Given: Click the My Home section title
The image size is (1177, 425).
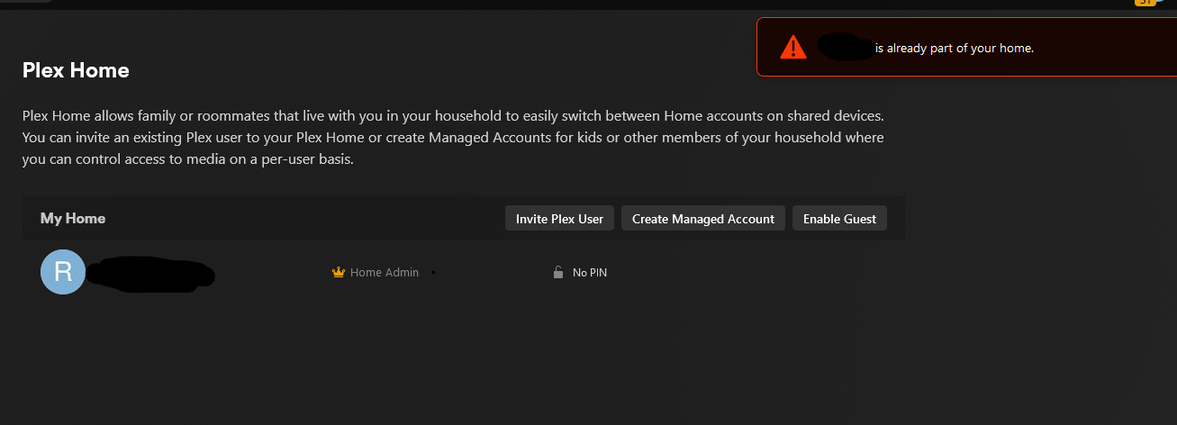Looking at the screenshot, I should click(x=73, y=219).
